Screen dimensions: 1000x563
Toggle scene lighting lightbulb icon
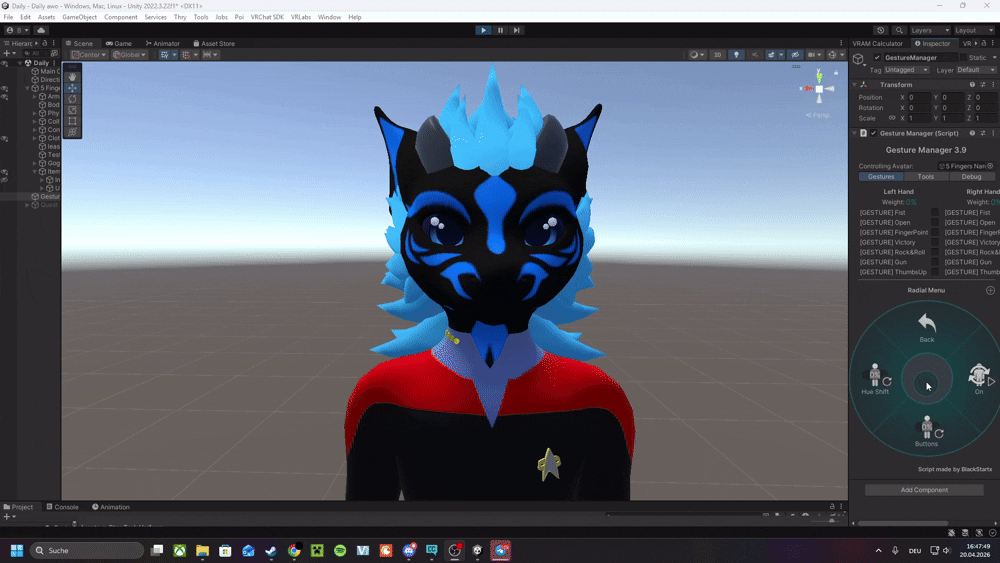click(x=737, y=55)
